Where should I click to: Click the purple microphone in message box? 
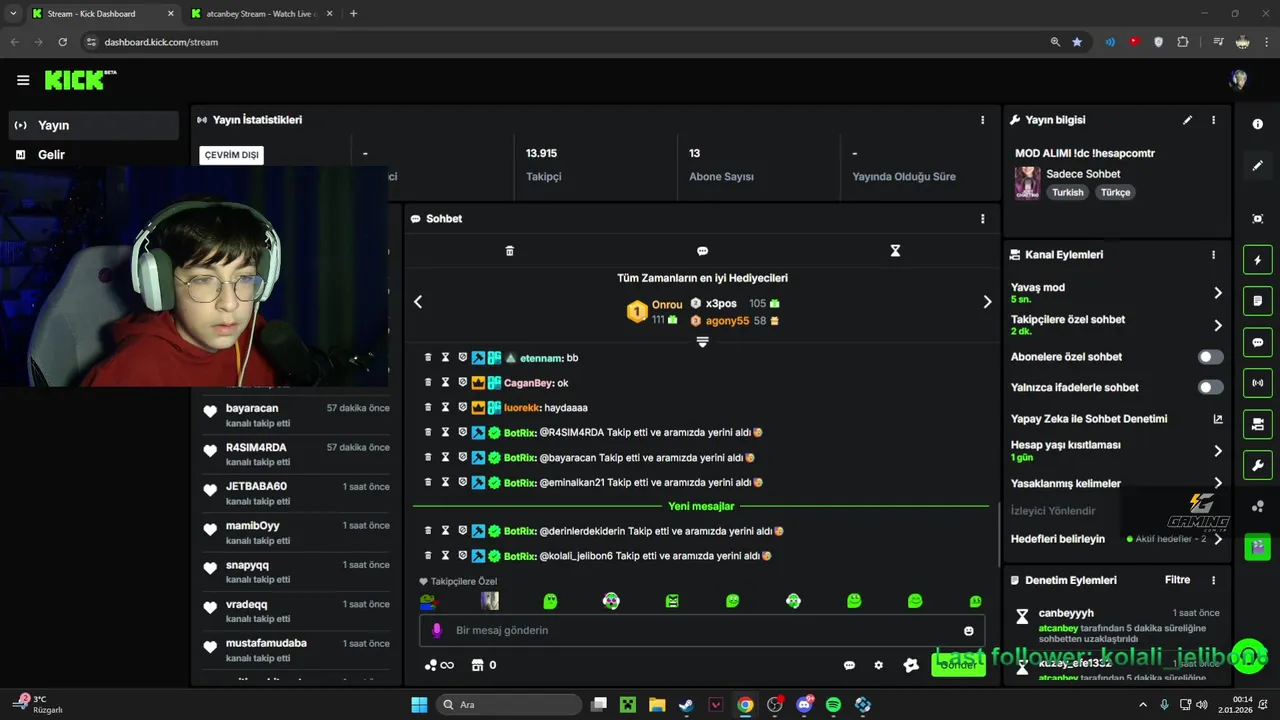point(436,630)
